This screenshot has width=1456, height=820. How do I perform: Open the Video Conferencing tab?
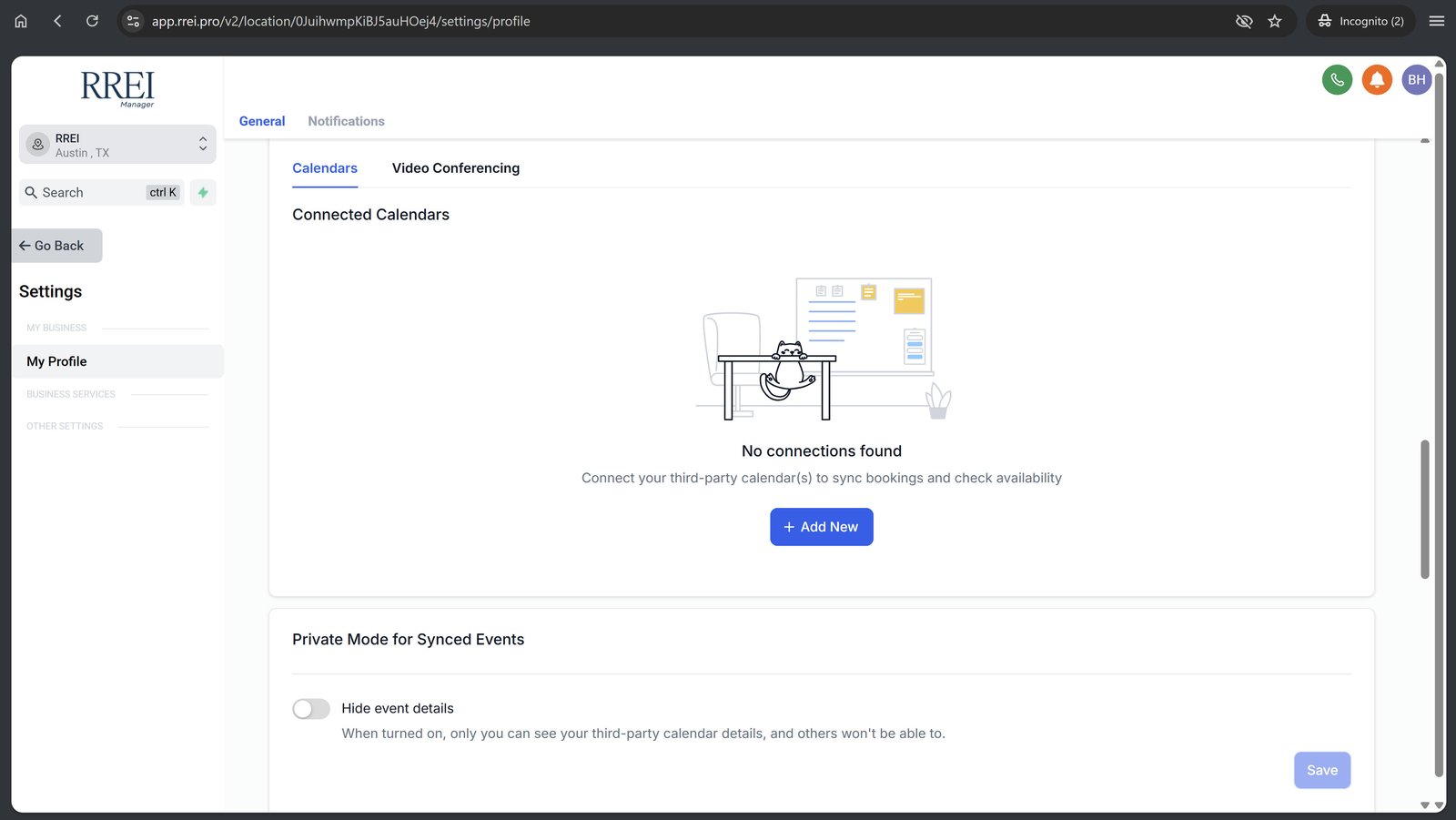(x=456, y=168)
